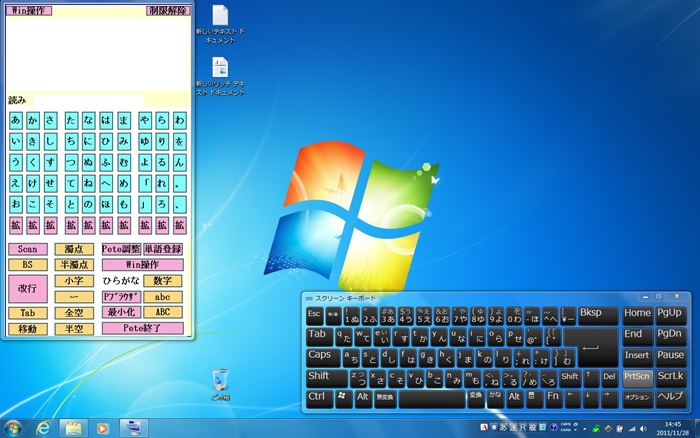Screen dimensions: 700x438
Task: Click the green checkmark tray icon
Action: point(596,429)
